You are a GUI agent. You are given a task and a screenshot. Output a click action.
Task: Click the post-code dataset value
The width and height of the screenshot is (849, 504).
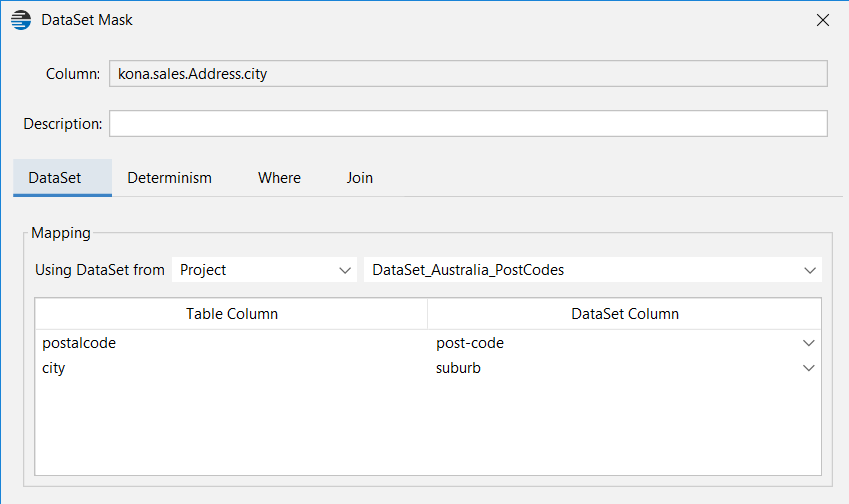tap(470, 343)
